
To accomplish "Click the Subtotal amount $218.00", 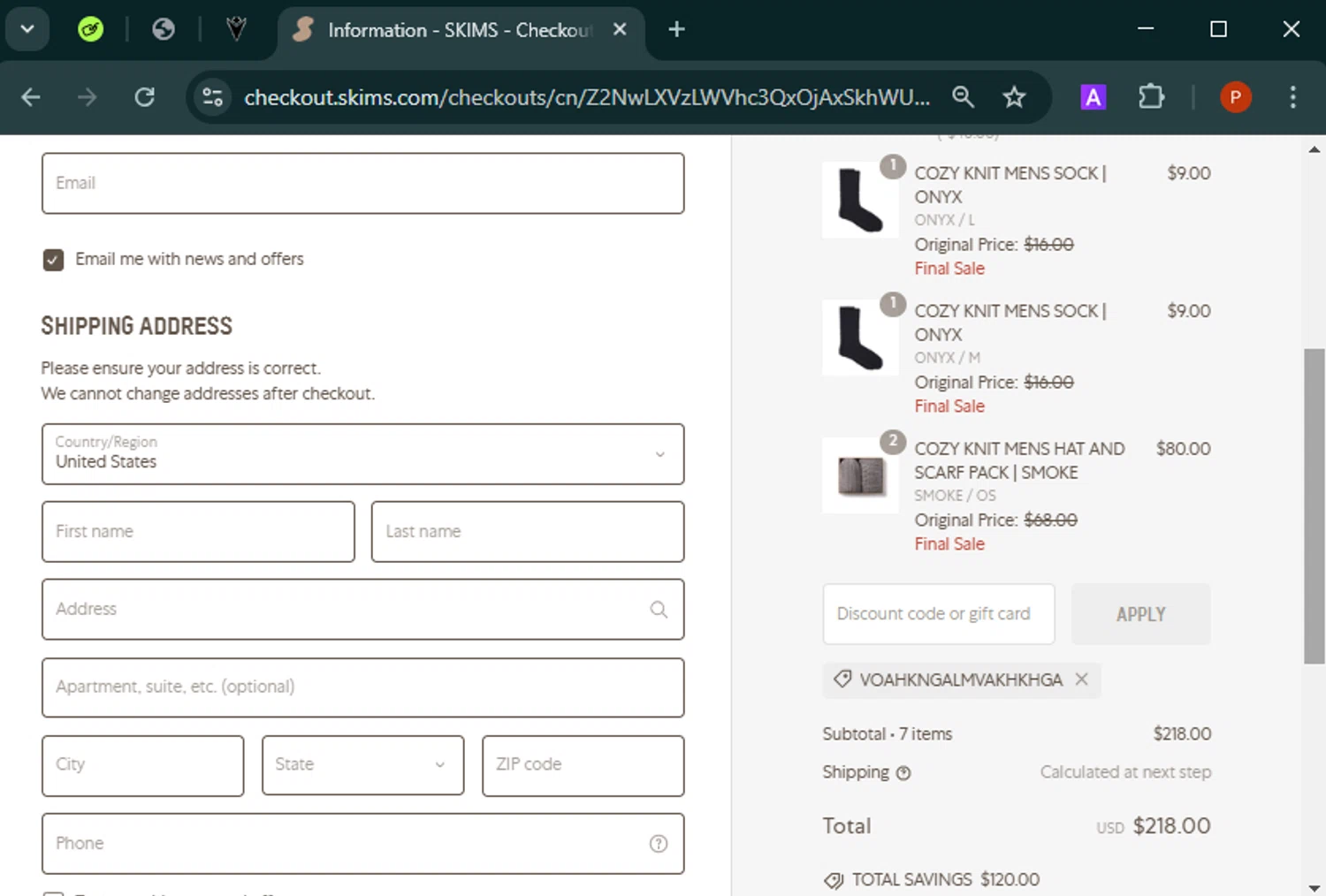I will pyautogui.click(x=1182, y=734).
